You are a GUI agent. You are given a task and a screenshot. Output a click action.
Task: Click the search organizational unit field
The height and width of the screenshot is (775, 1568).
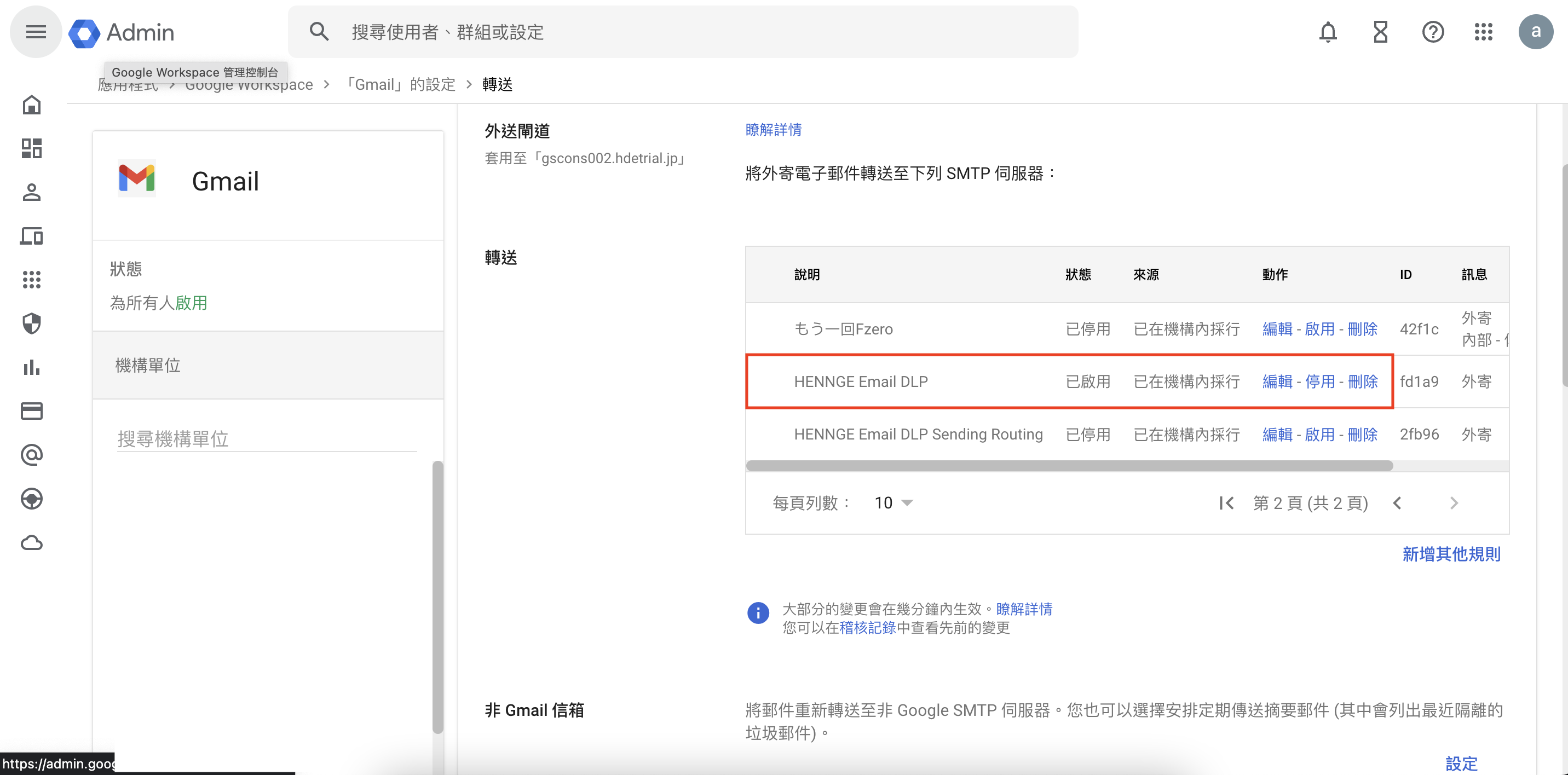267,438
